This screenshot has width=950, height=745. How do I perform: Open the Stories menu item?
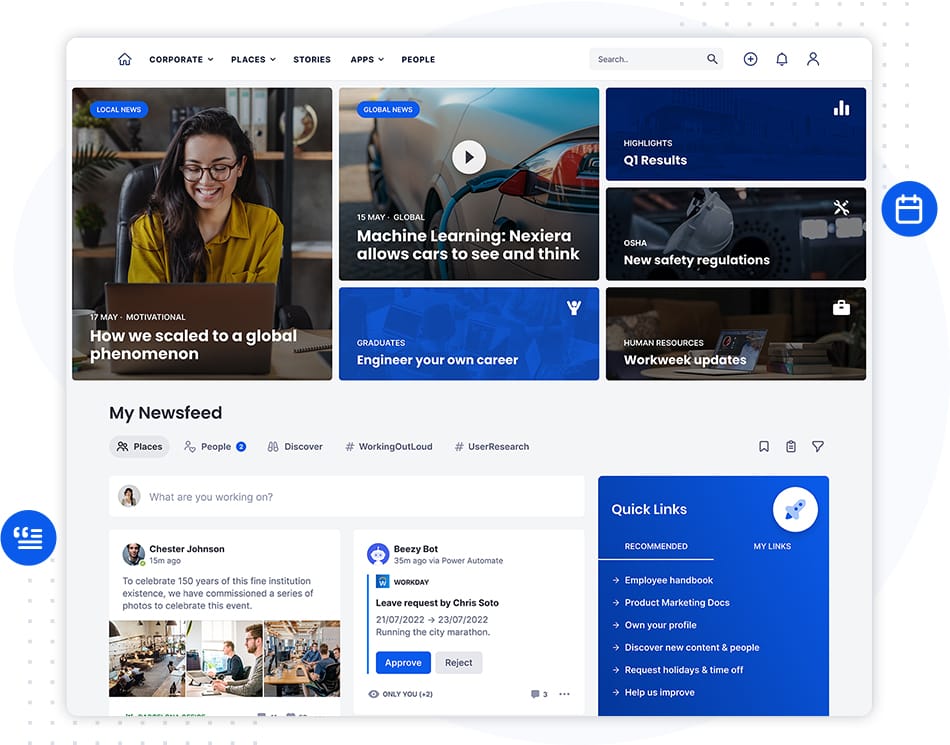click(312, 59)
